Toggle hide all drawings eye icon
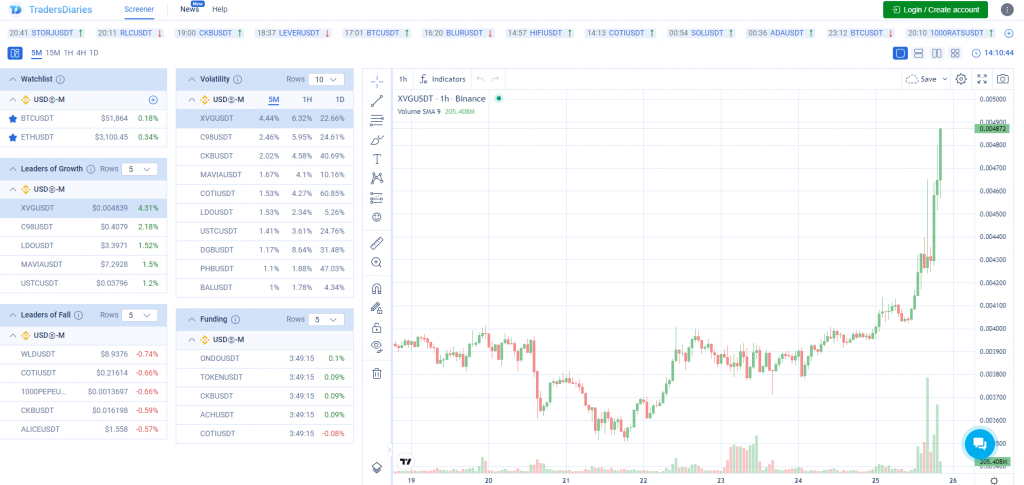 tap(377, 346)
